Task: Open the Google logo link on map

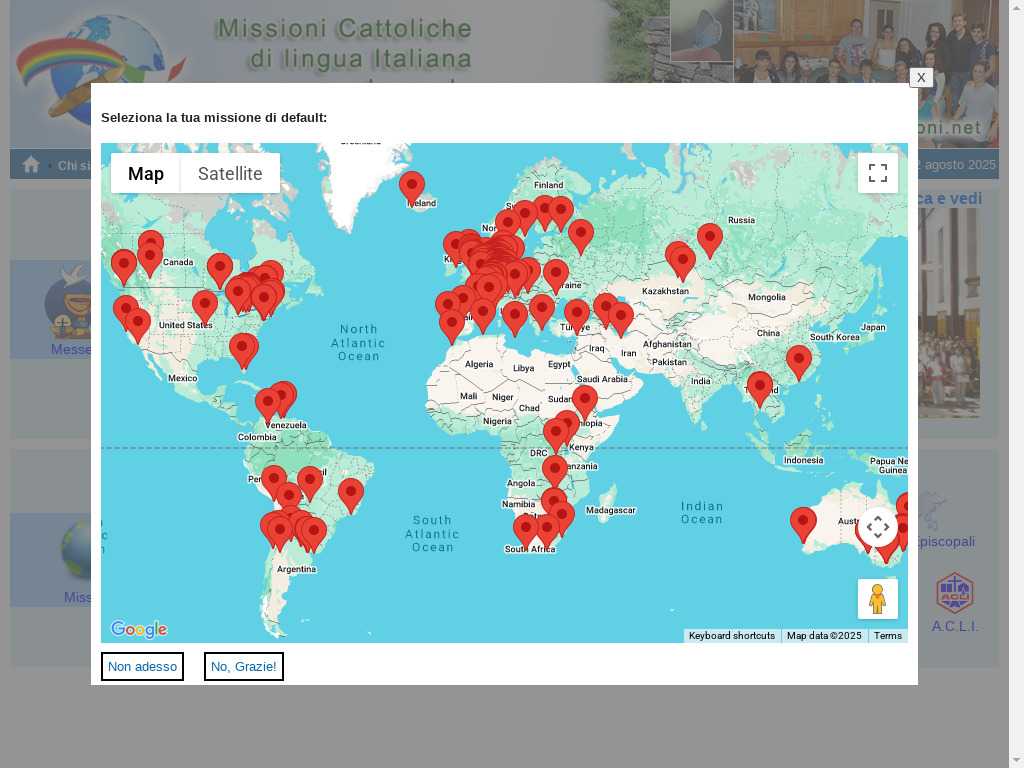Action: (x=138, y=629)
